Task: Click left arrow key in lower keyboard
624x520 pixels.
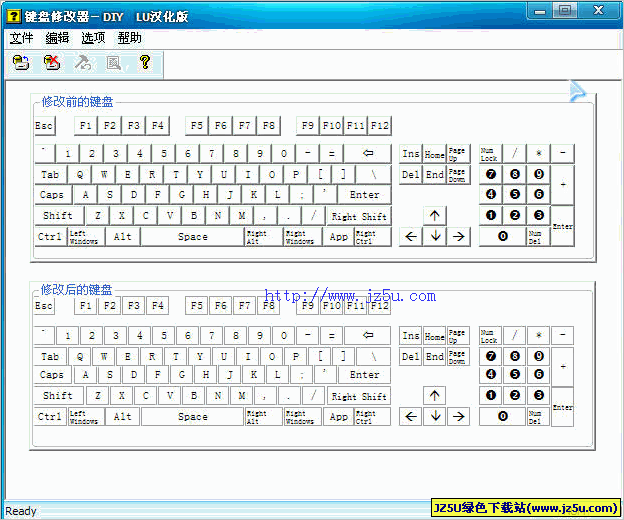Action: [411, 417]
